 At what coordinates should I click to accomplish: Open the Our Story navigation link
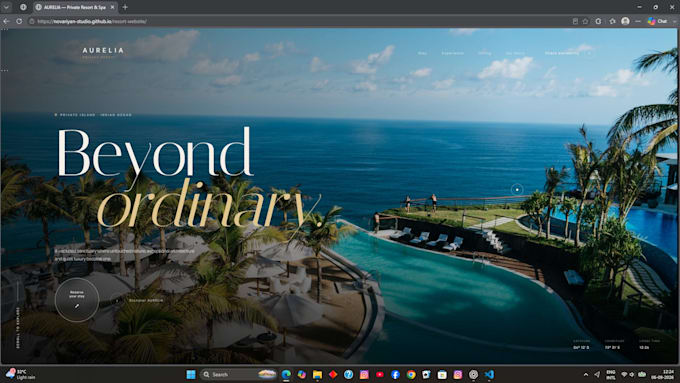[515, 53]
